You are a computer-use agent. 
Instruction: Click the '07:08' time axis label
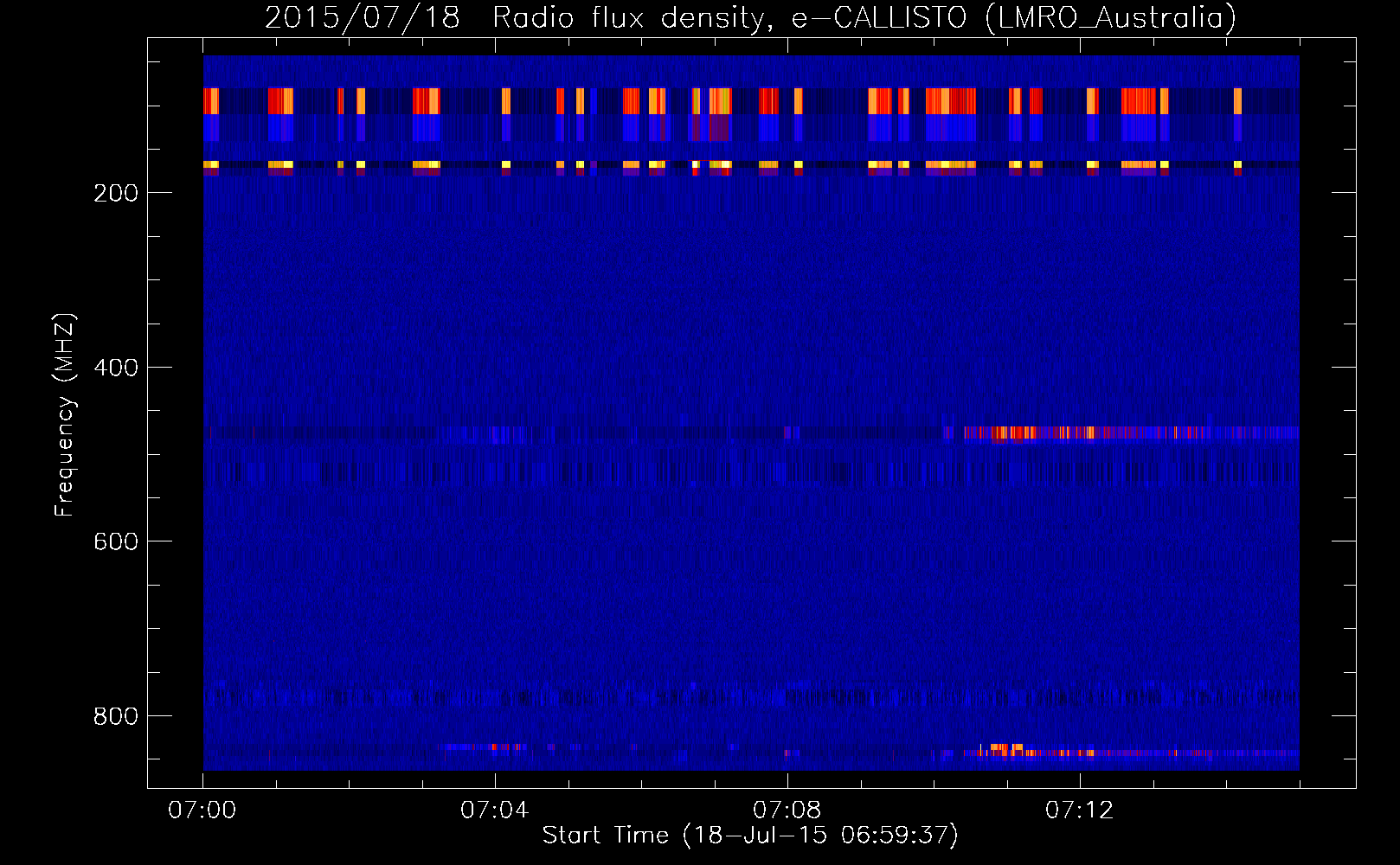[x=787, y=811]
